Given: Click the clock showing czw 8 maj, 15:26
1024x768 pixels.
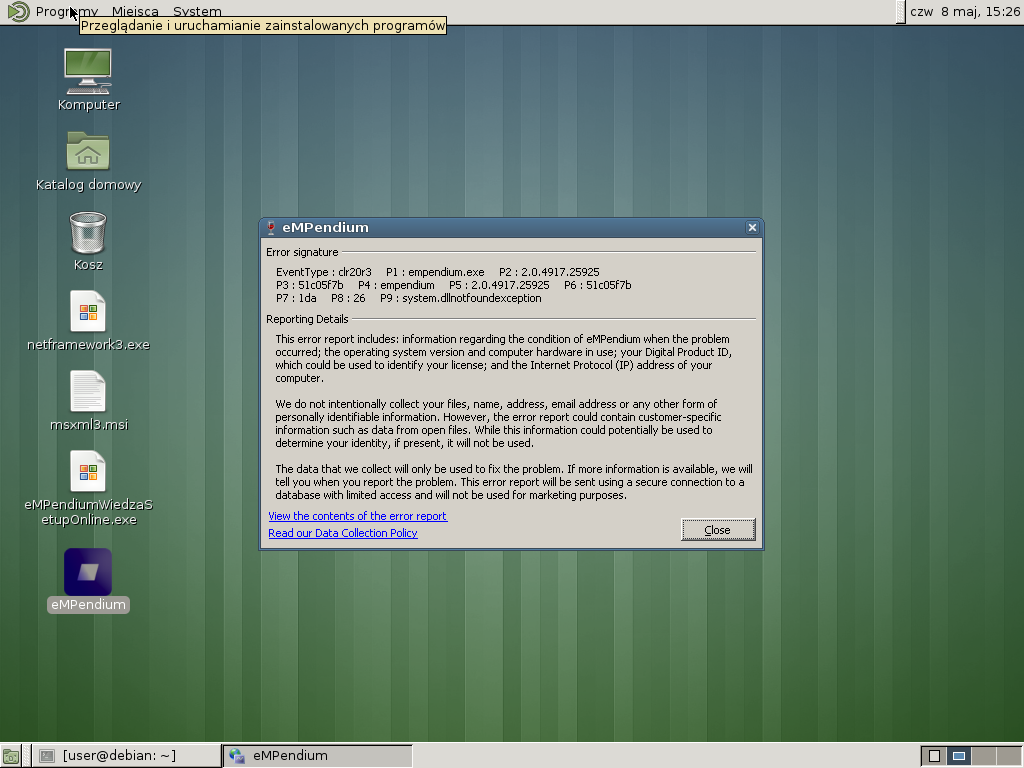Looking at the screenshot, I should 965,11.
